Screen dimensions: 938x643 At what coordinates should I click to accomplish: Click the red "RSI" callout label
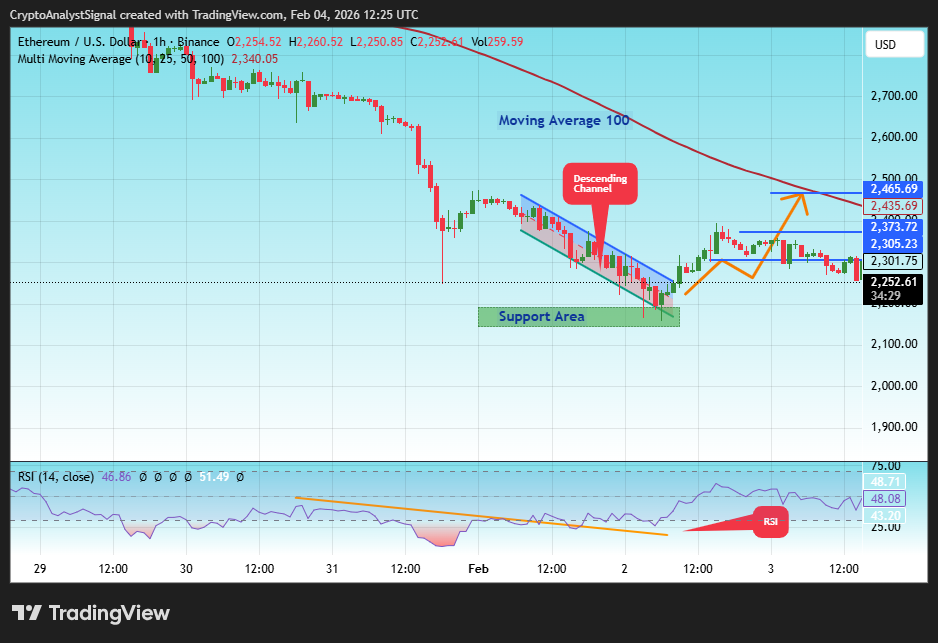(770, 522)
